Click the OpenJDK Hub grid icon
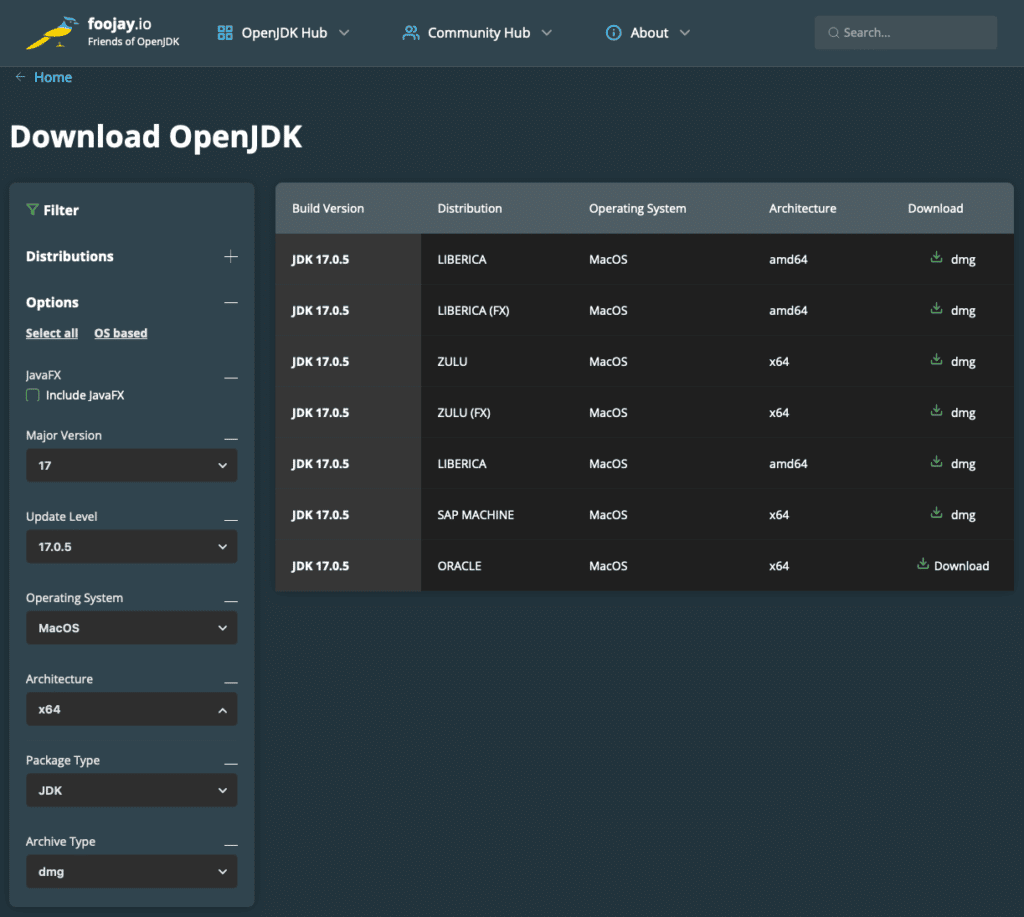Screen dimensions: 1024x917 tap(225, 33)
